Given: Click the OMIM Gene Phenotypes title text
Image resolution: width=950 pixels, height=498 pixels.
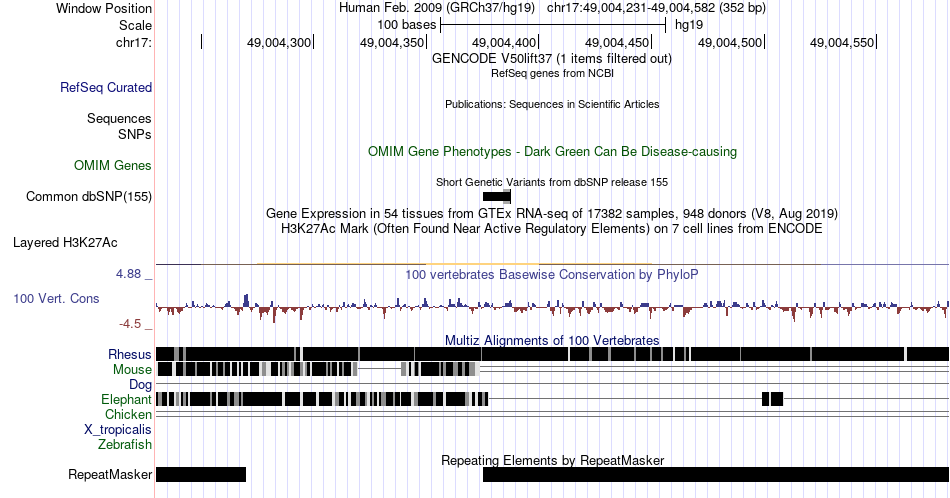Looking at the screenshot, I should 552,151.
